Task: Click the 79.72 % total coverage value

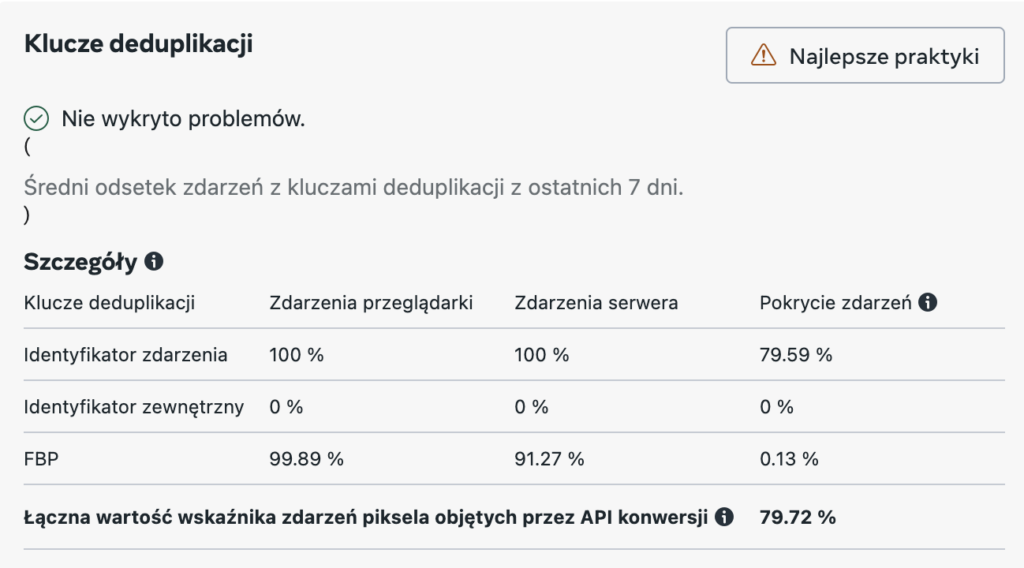Action: pos(798,517)
